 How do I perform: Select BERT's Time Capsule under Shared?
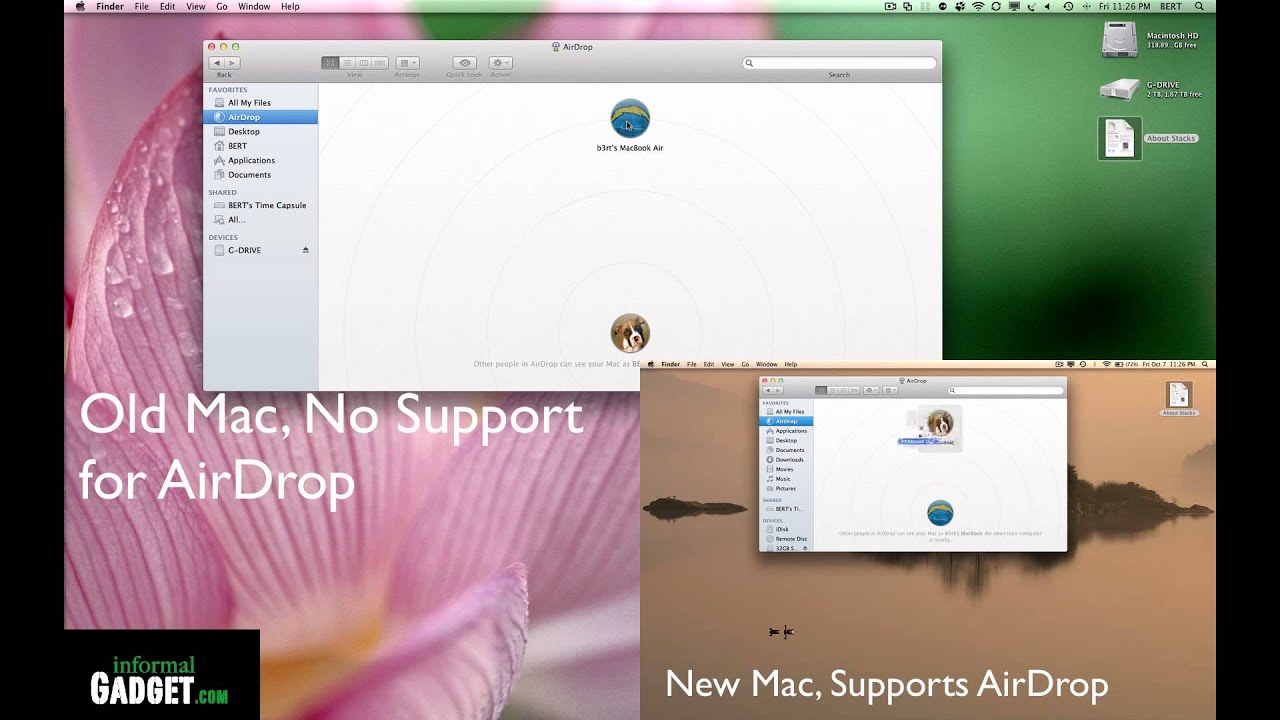(260, 205)
